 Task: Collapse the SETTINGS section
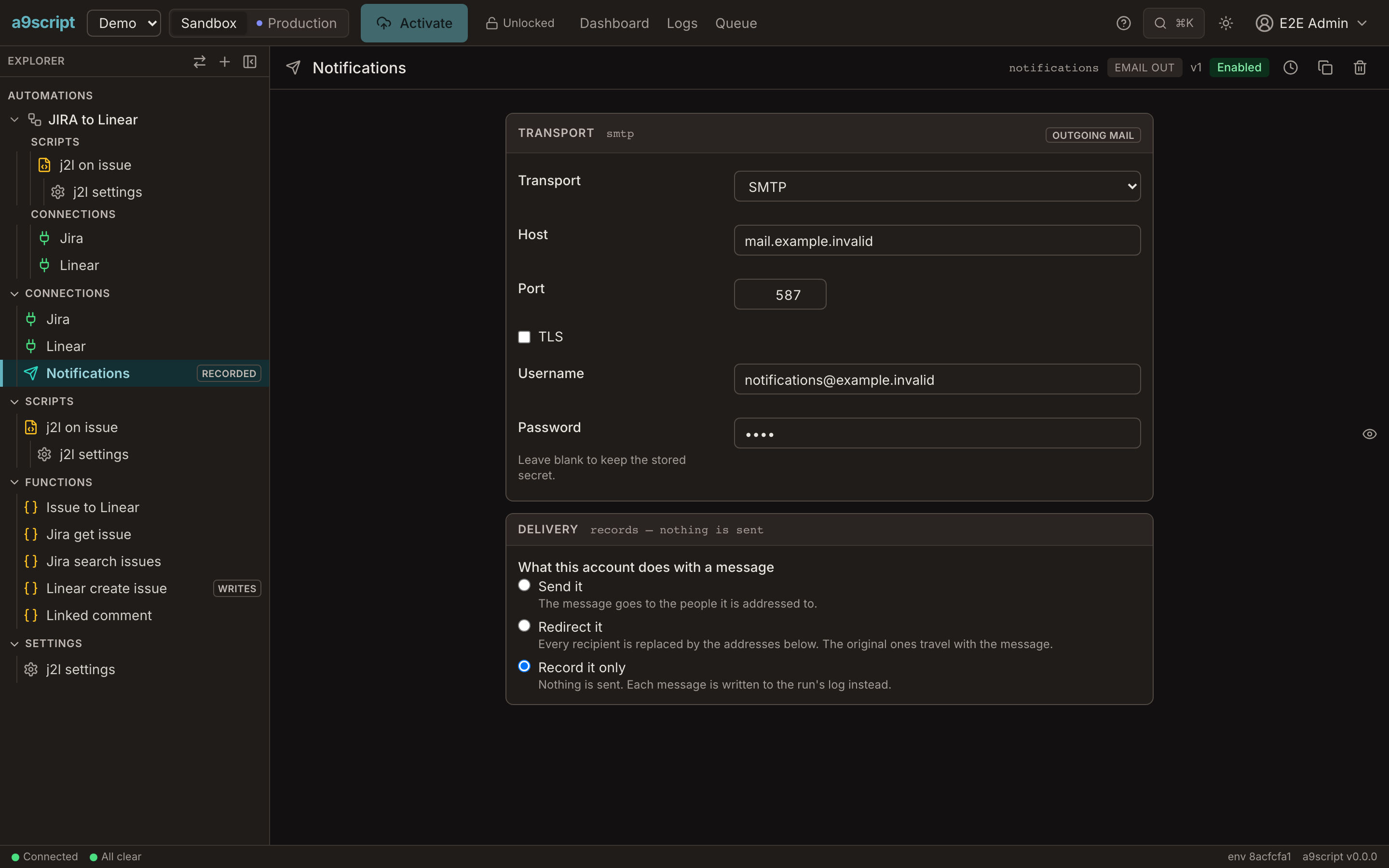14,644
